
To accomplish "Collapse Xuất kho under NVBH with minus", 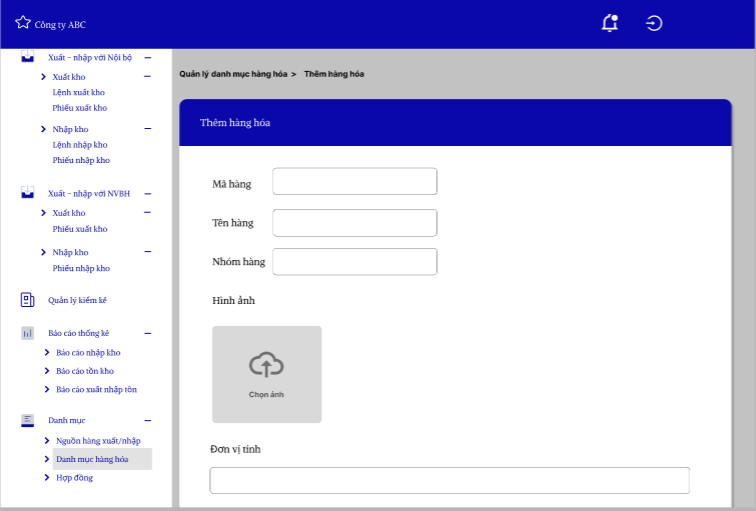I will [148, 212].
